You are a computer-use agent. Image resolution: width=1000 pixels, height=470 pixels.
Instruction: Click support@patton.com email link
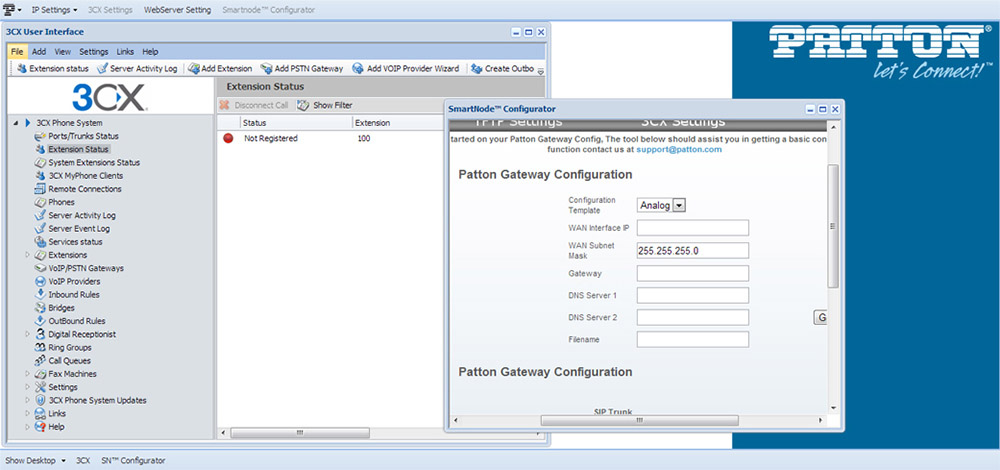tap(679, 149)
